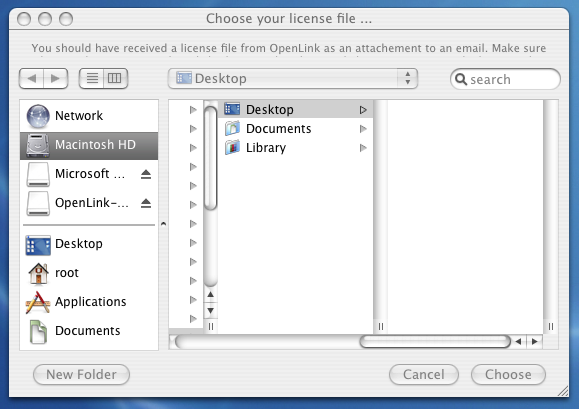Viewport: 579px width, 409px height.
Task: Open the Desktop location popup menu
Action: [x=293, y=78]
